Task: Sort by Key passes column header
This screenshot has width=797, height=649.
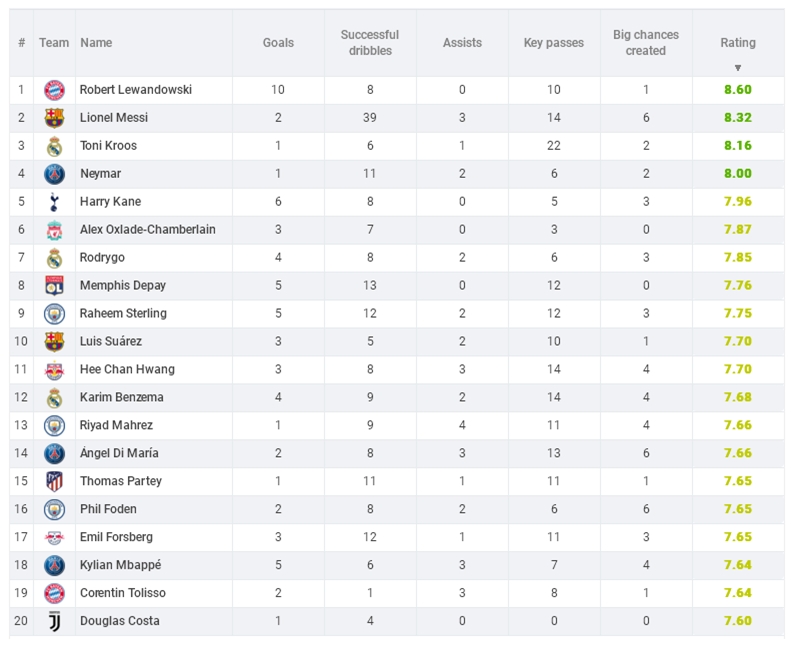Action: pos(554,43)
